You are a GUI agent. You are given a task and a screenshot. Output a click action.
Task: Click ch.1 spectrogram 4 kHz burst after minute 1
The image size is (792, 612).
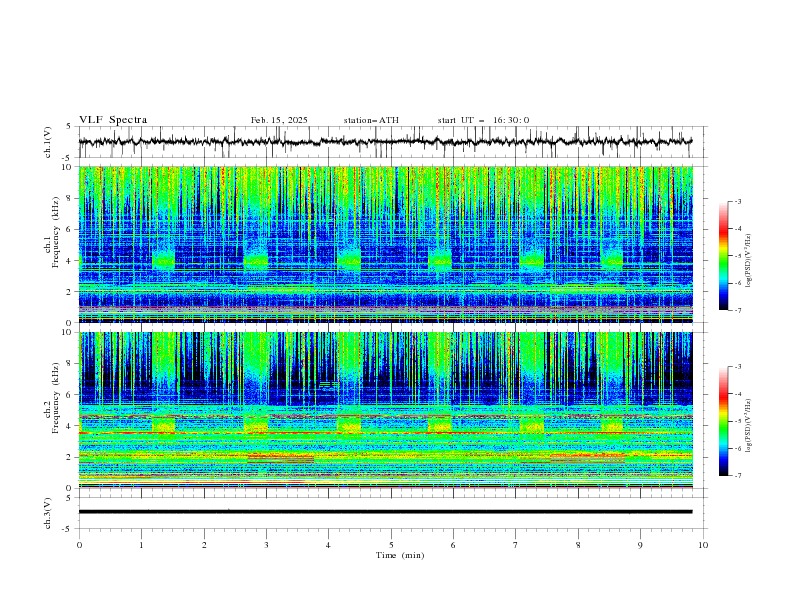(164, 260)
